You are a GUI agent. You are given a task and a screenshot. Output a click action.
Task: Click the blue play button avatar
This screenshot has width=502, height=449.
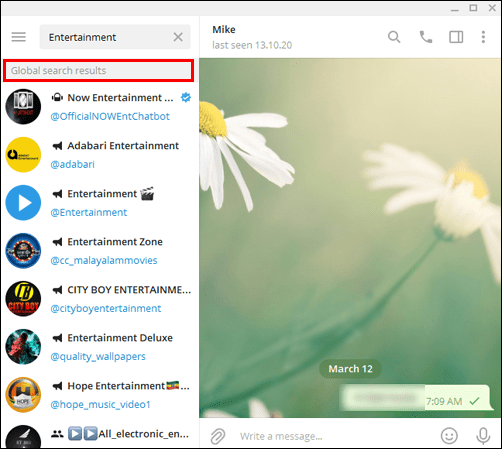click(23, 203)
